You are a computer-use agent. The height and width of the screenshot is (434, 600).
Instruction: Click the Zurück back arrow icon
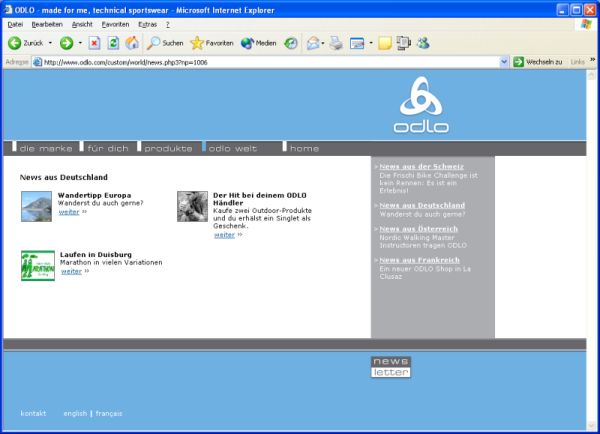pos(14,43)
